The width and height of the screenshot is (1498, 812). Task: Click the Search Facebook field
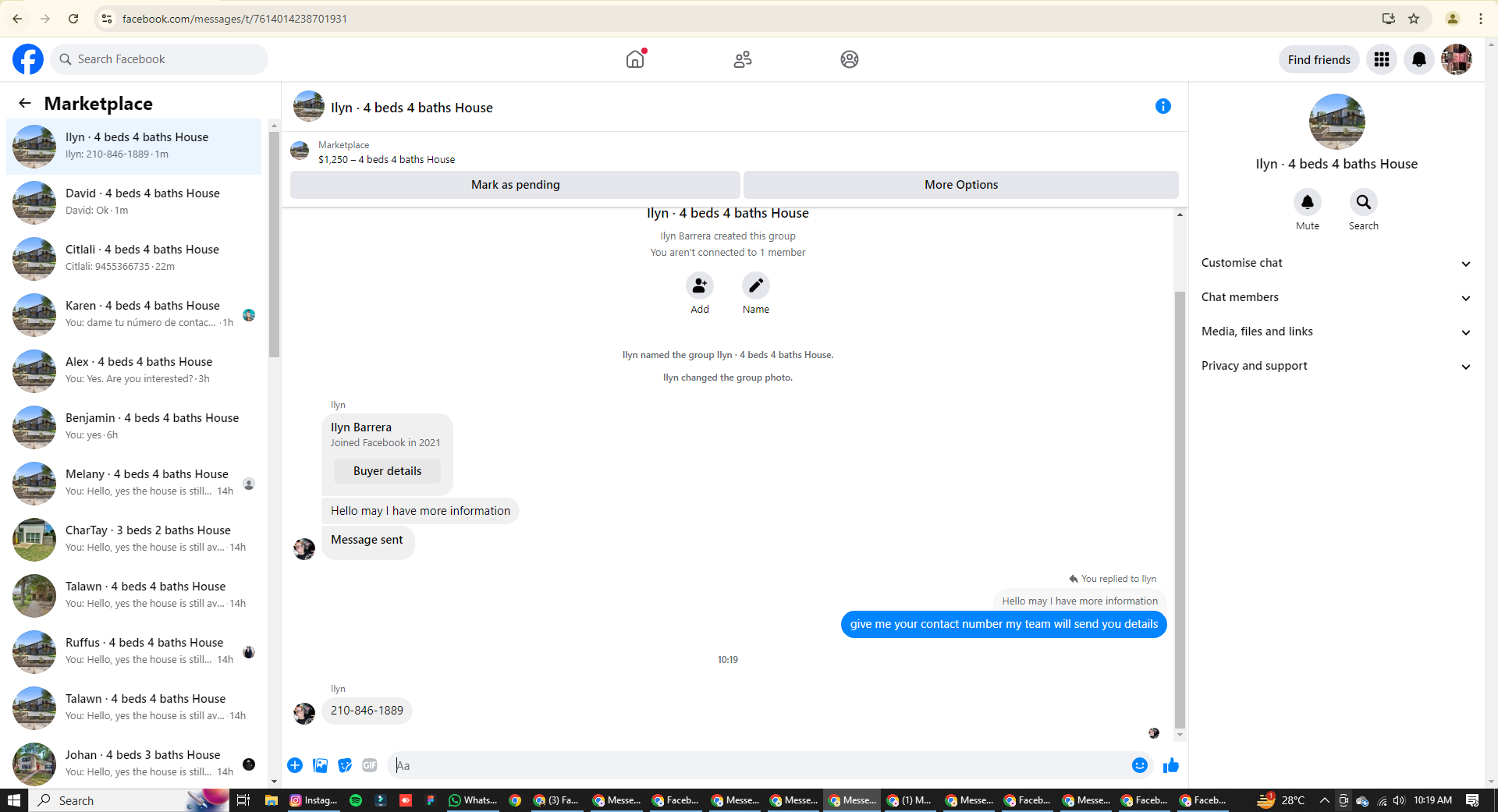coord(159,59)
